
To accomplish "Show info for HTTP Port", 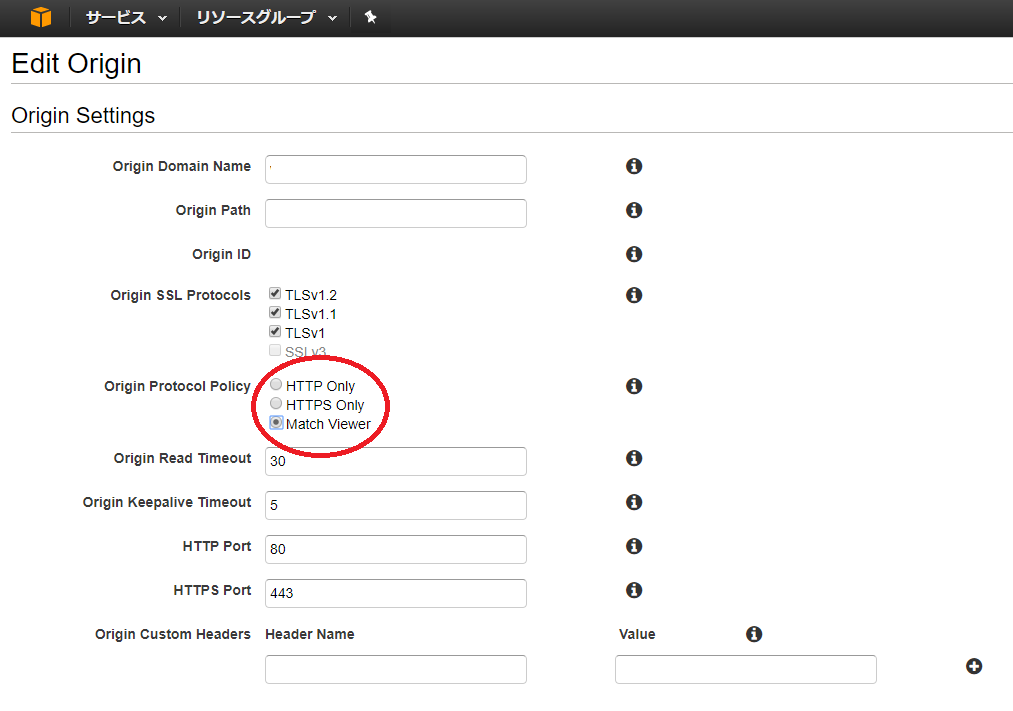I will [634, 546].
